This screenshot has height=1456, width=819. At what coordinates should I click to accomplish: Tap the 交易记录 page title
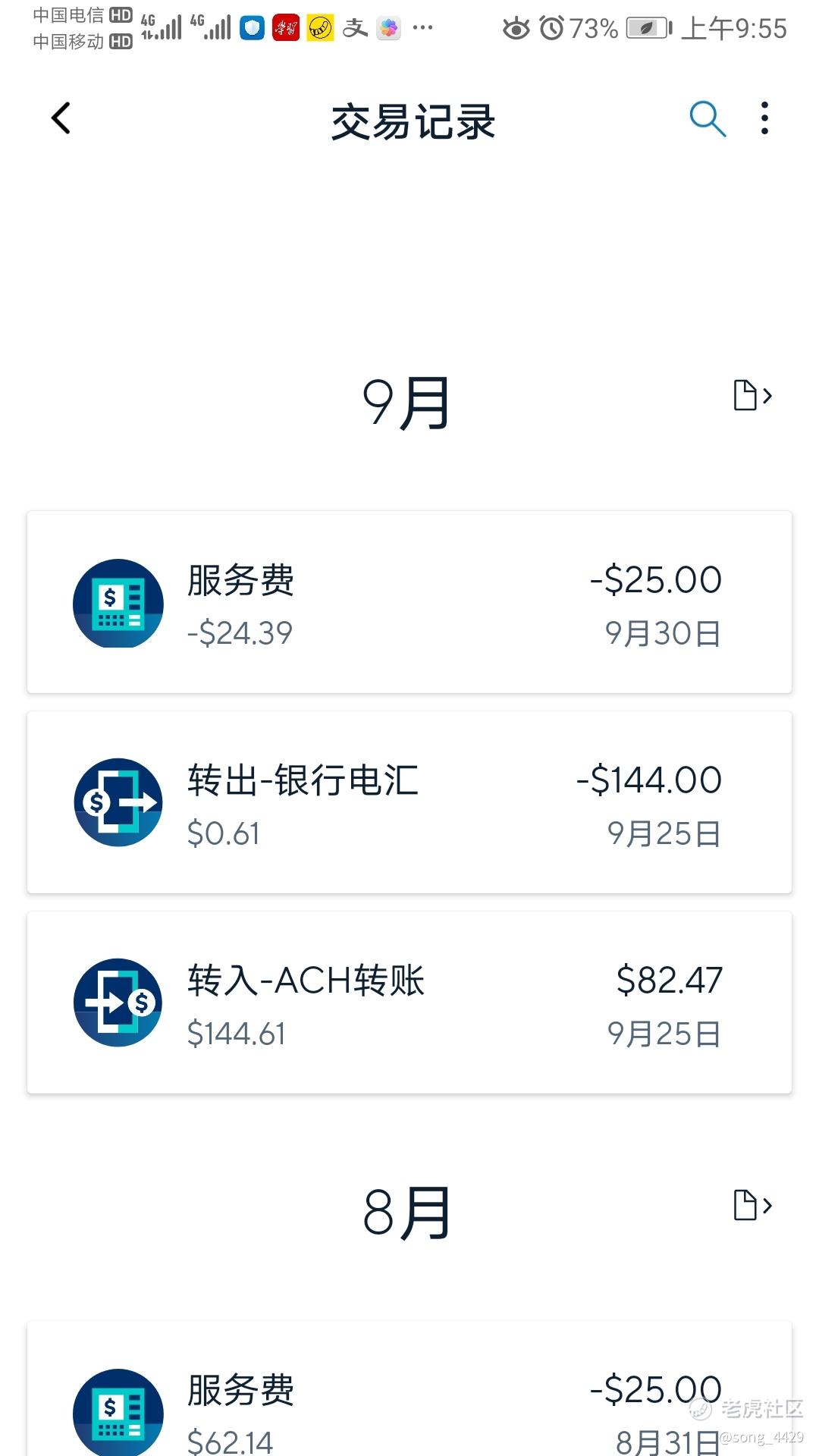pyautogui.click(x=413, y=121)
